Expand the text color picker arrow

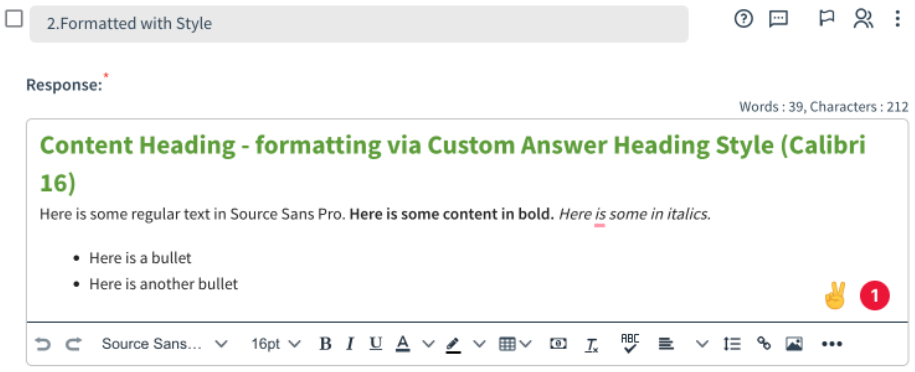[428, 344]
